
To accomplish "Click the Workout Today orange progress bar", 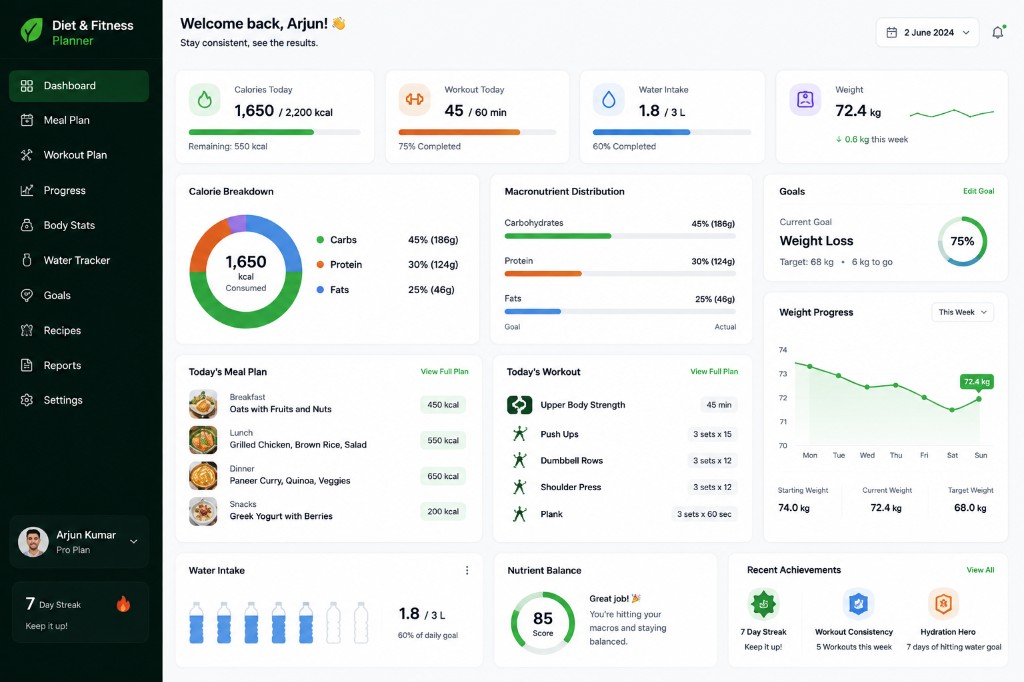I will click(477, 132).
